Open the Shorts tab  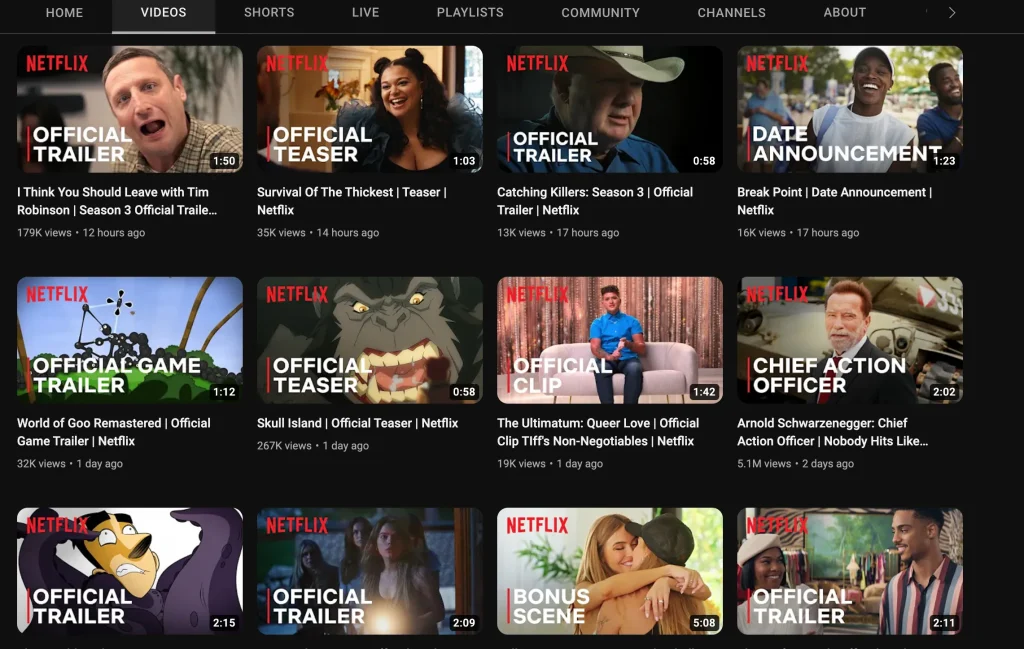click(269, 13)
